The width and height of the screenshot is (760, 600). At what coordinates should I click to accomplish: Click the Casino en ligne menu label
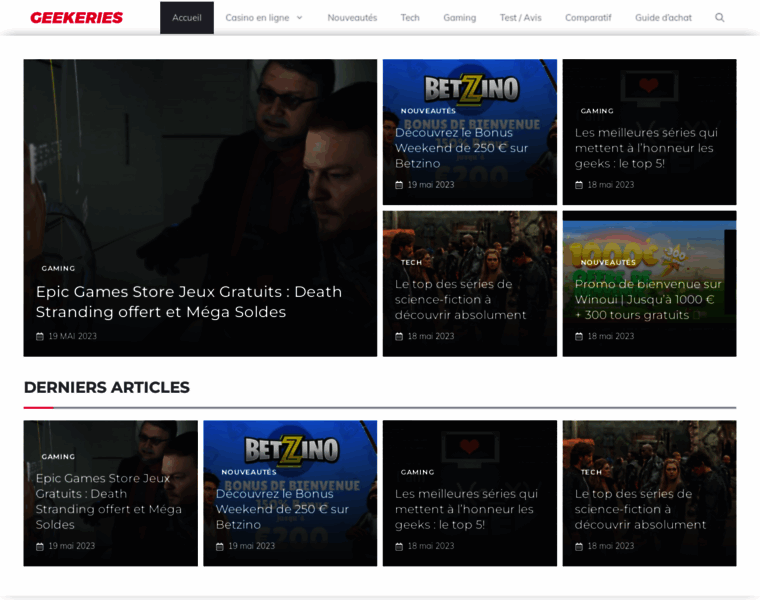[x=257, y=18]
